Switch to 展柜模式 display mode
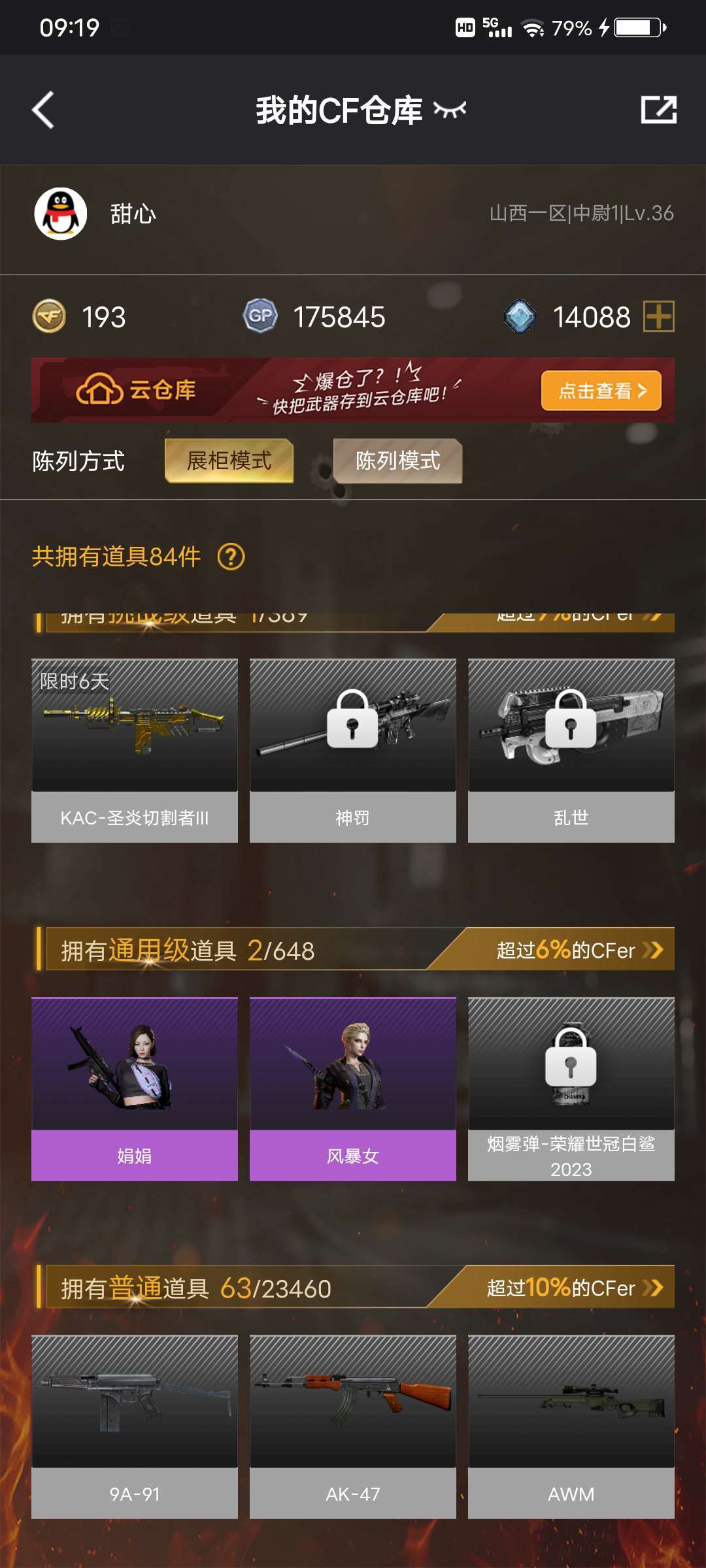The width and height of the screenshot is (706, 1568). click(x=229, y=461)
